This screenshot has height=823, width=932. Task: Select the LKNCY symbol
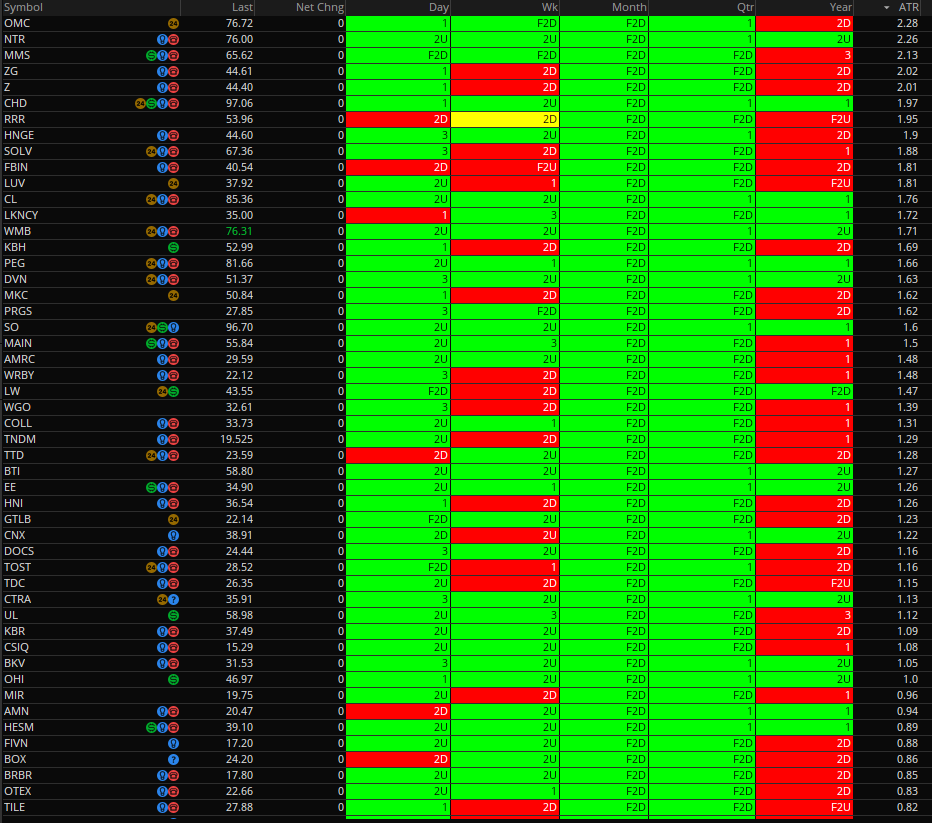click(x=21, y=216)
